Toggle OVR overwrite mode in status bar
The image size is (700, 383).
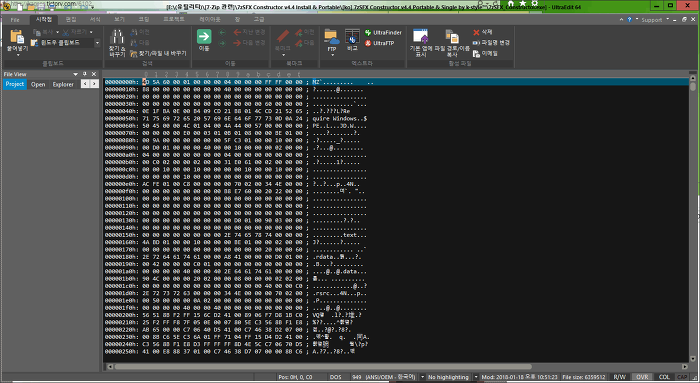click(642, 377)
